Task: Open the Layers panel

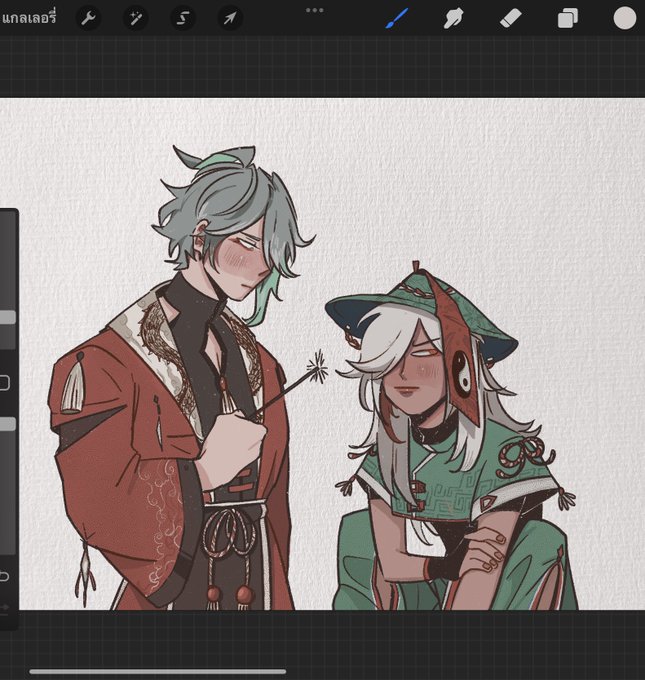Action: click(x=567, y=19)
